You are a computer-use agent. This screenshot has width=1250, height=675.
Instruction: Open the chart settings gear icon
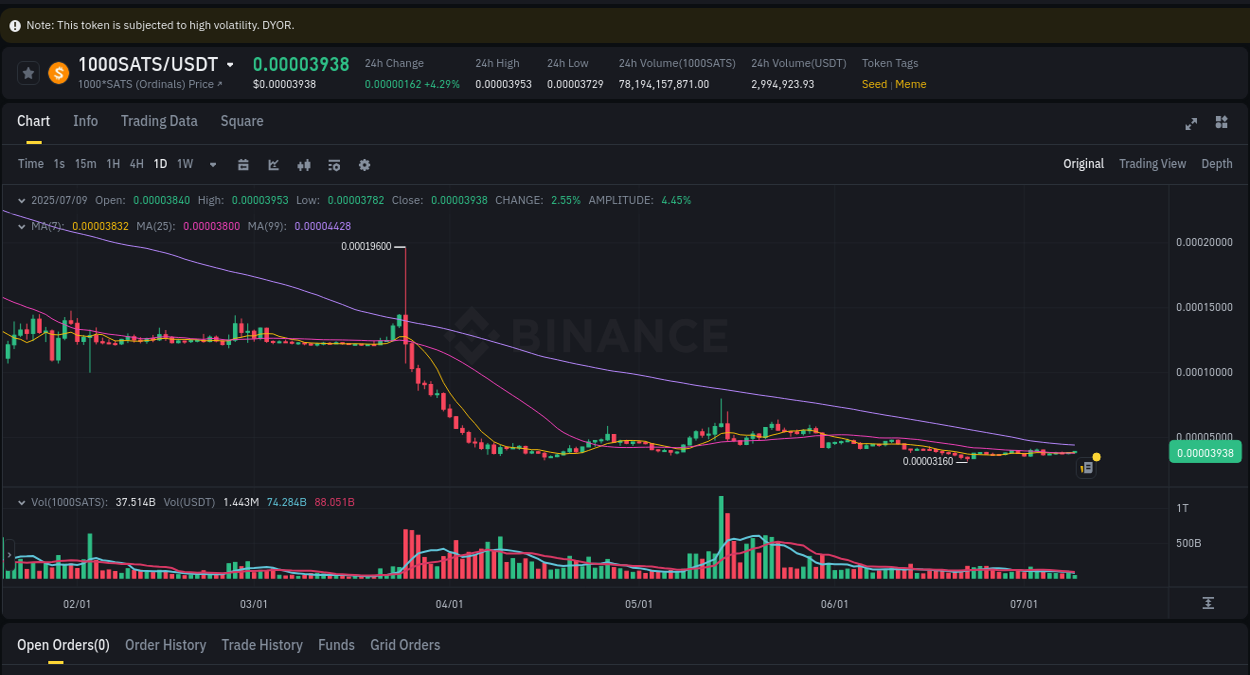(x=364, y=164)
